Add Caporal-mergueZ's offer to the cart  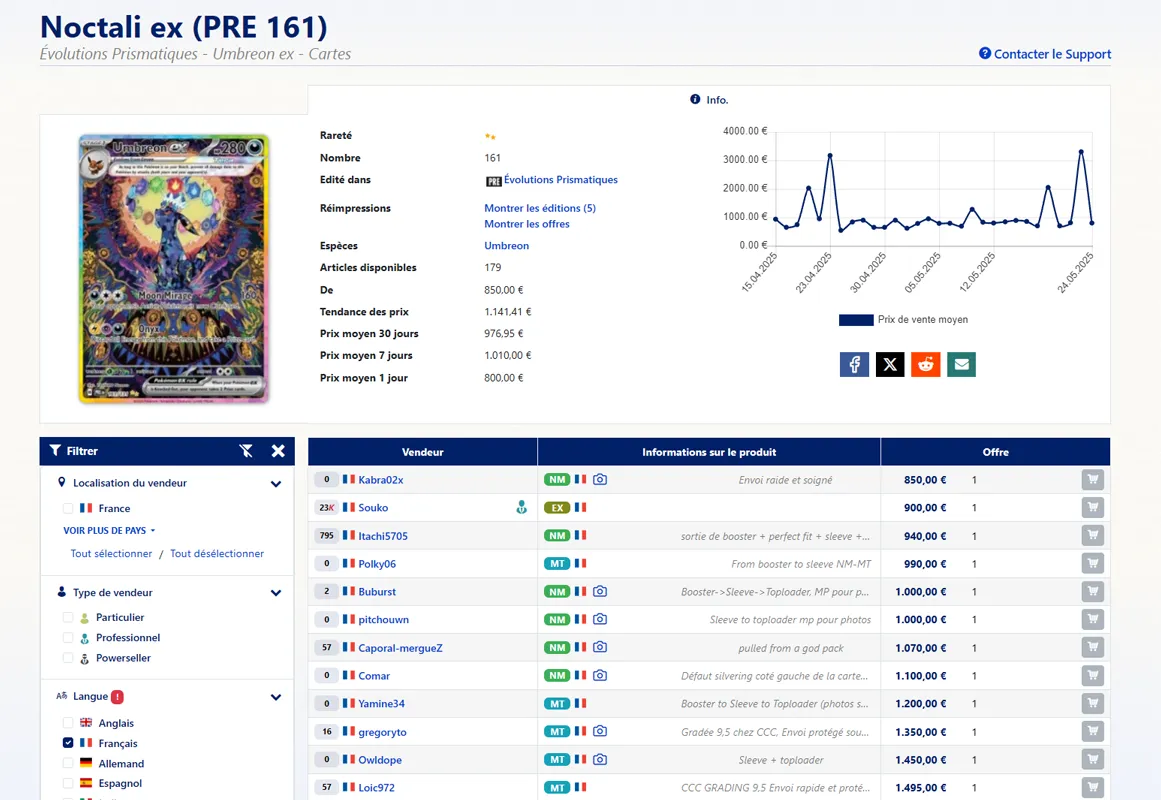1092,647
